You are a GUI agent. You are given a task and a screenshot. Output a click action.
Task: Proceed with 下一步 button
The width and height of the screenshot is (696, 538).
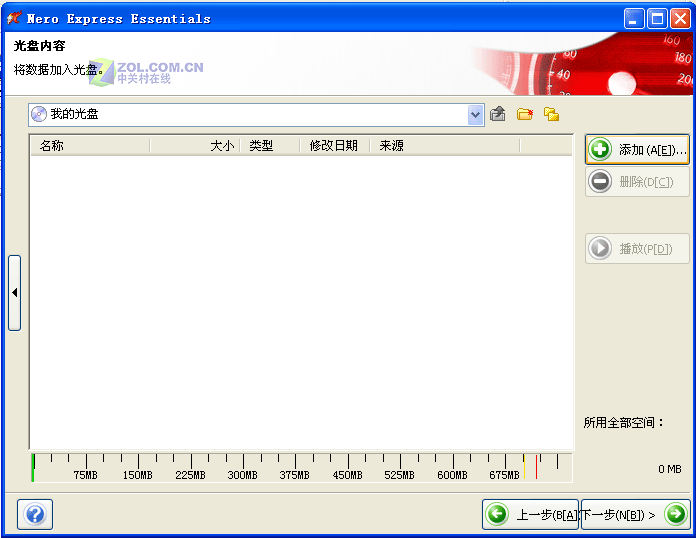click(636, 514)
